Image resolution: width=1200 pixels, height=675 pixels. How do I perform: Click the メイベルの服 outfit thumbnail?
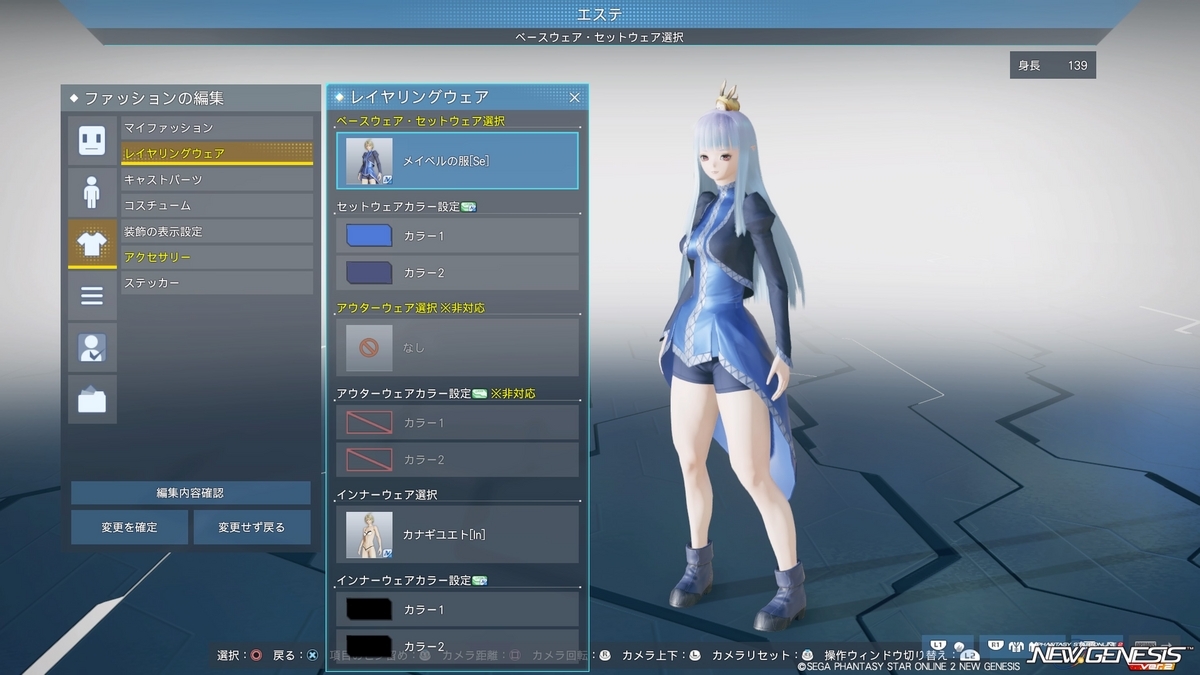pos(369,161)
